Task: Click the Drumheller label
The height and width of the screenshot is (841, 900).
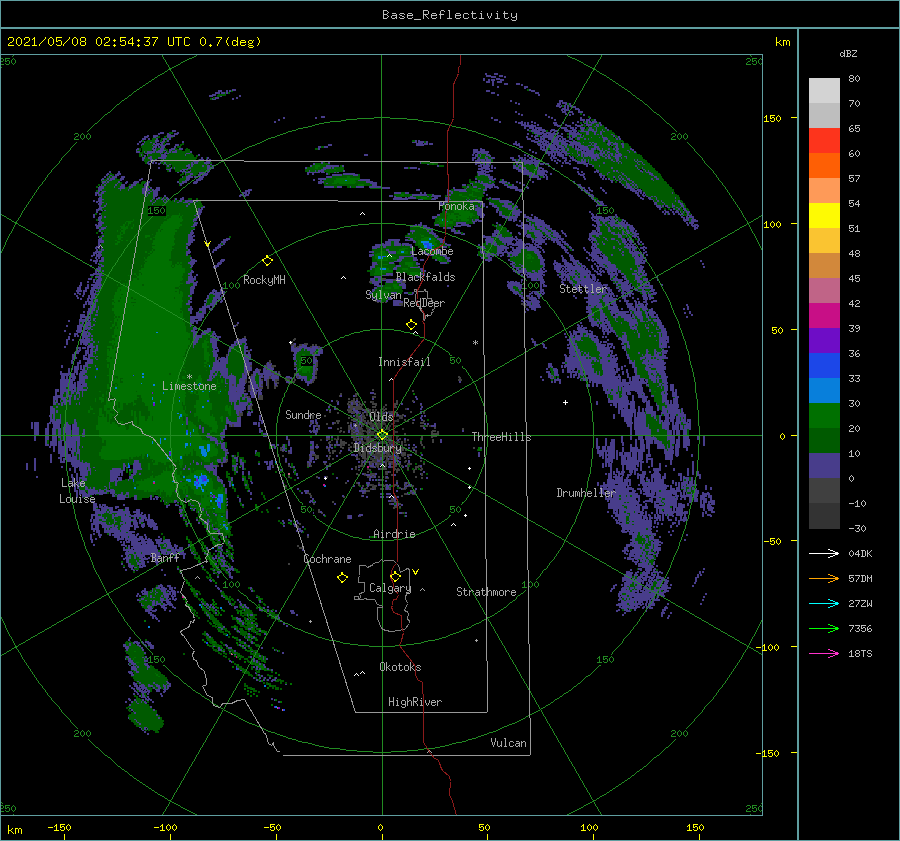Action: (x=586, y=493)
